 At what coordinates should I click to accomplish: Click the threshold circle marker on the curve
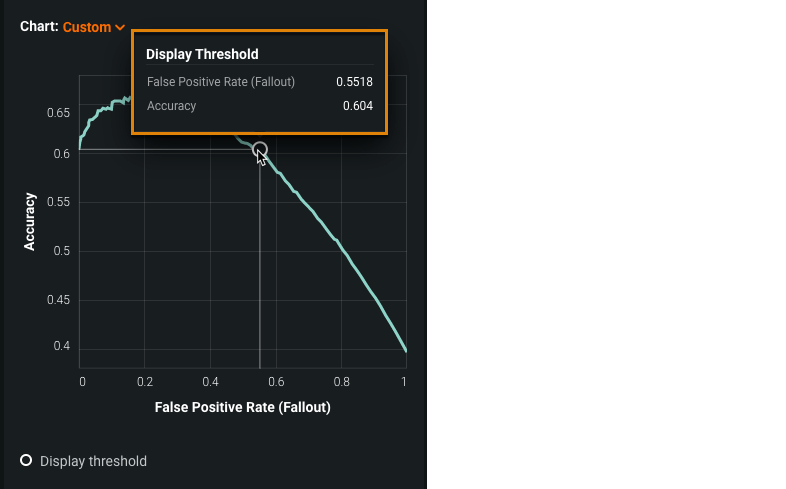coord(260,150)
